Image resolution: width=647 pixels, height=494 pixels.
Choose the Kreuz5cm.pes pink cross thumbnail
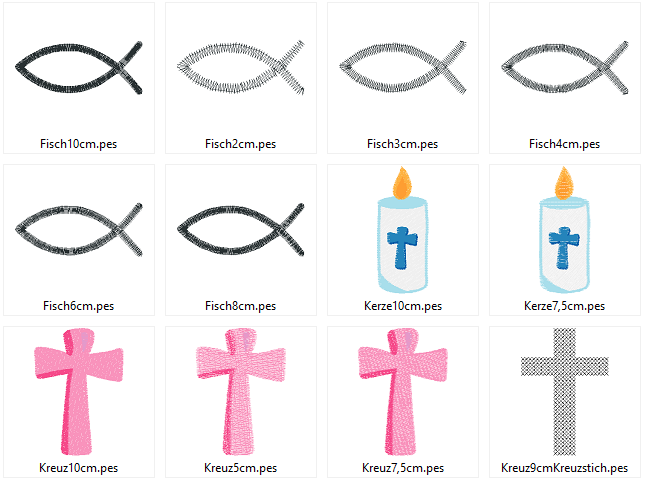241,392
